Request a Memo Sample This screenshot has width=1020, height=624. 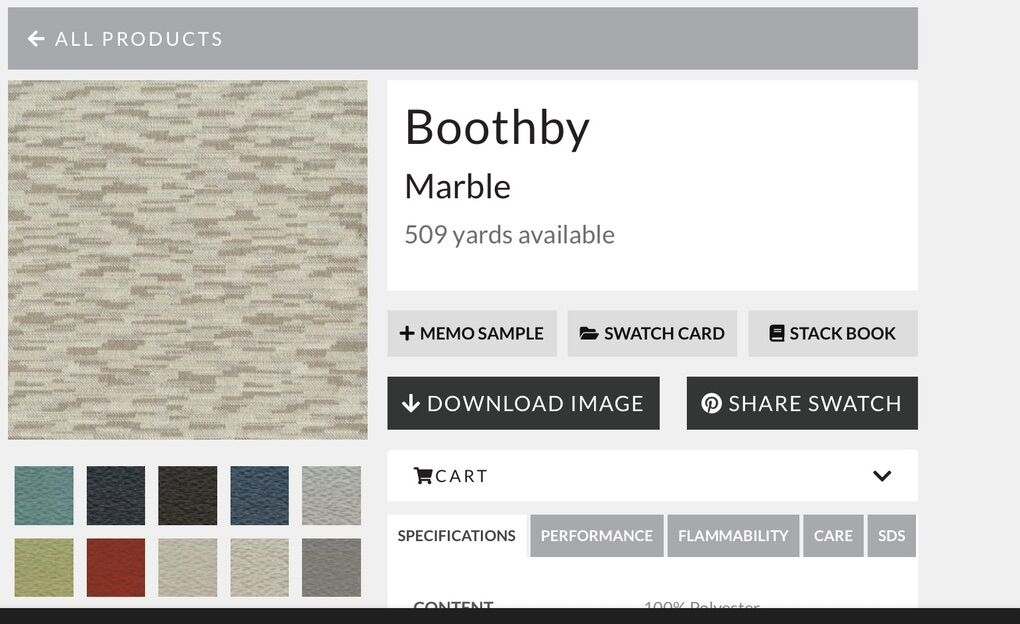pos(472,333)
